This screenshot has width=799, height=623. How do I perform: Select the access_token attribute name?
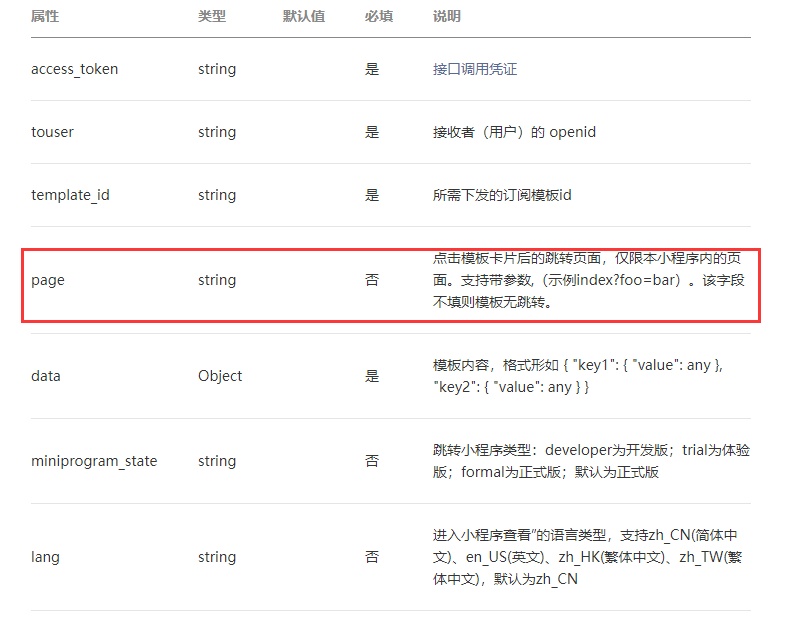coord(74,69)
